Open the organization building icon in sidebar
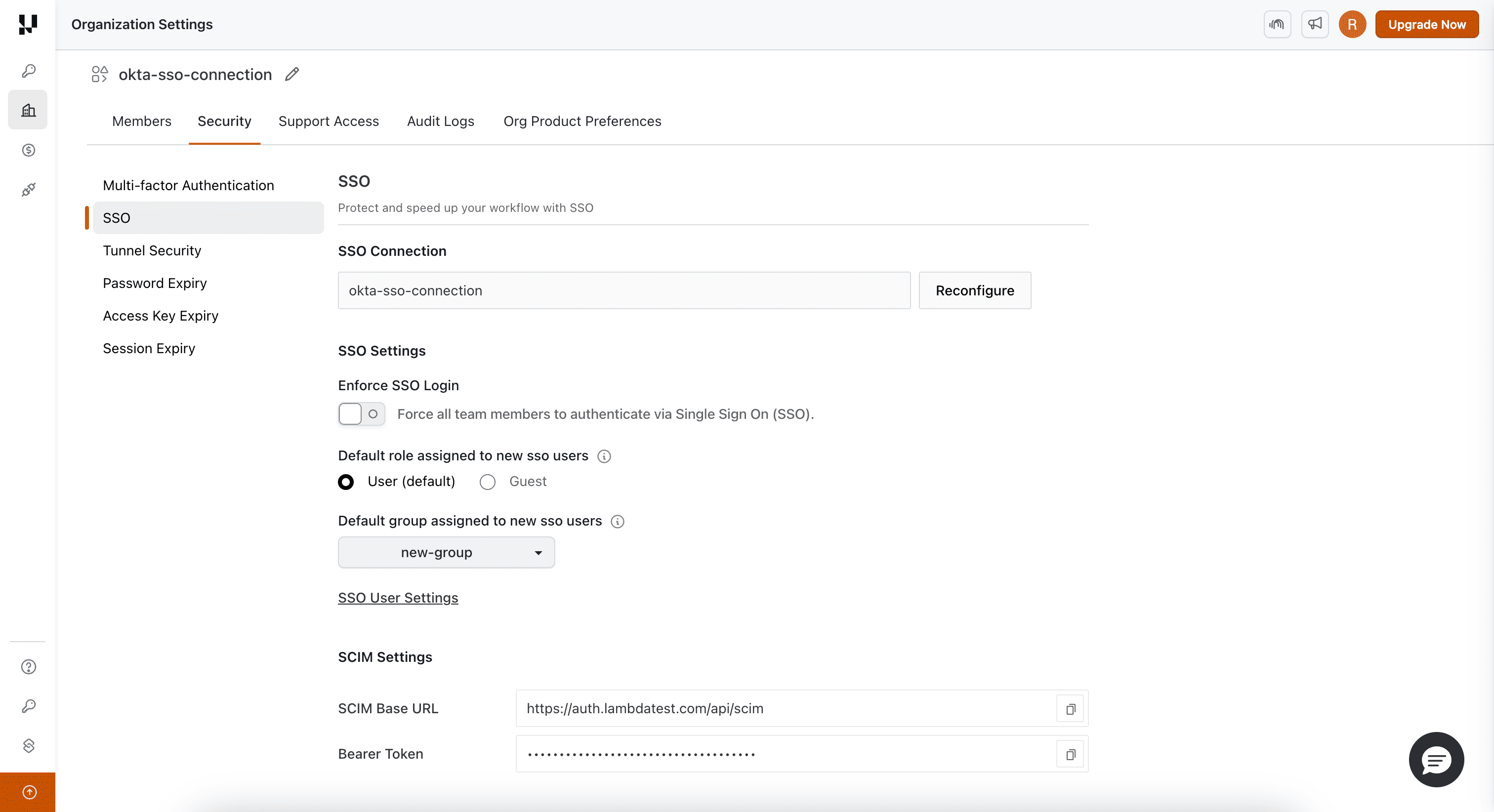This screenshot has width=1494, height=812. [28, 110]
